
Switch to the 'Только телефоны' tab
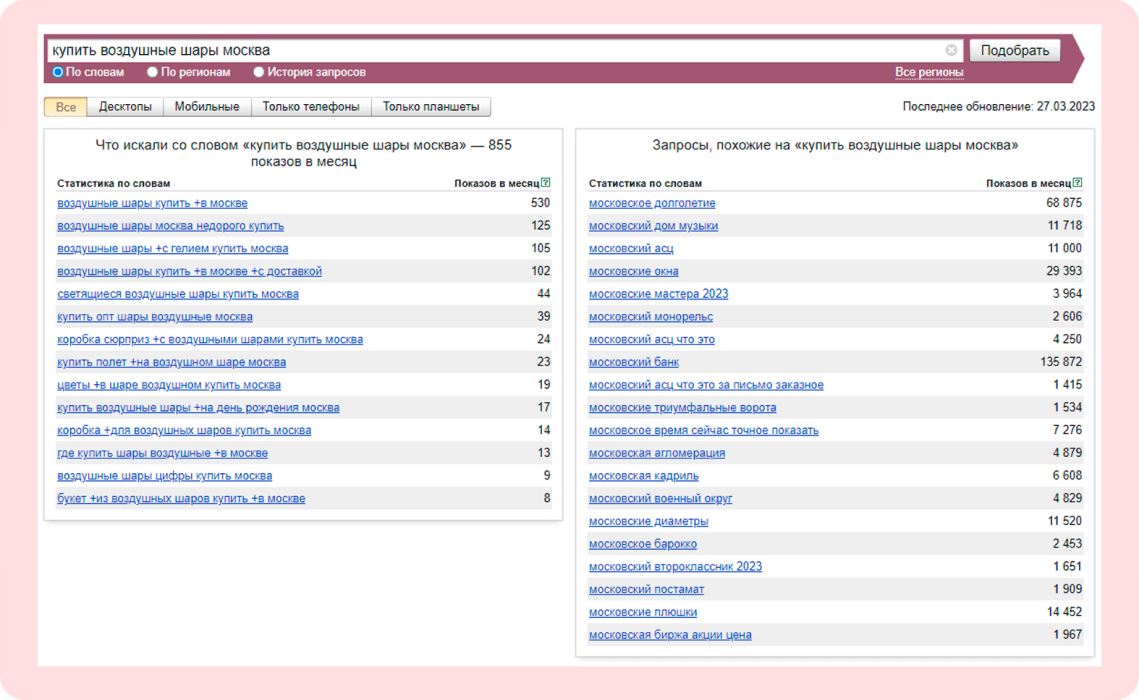click(x=311, y=107)
